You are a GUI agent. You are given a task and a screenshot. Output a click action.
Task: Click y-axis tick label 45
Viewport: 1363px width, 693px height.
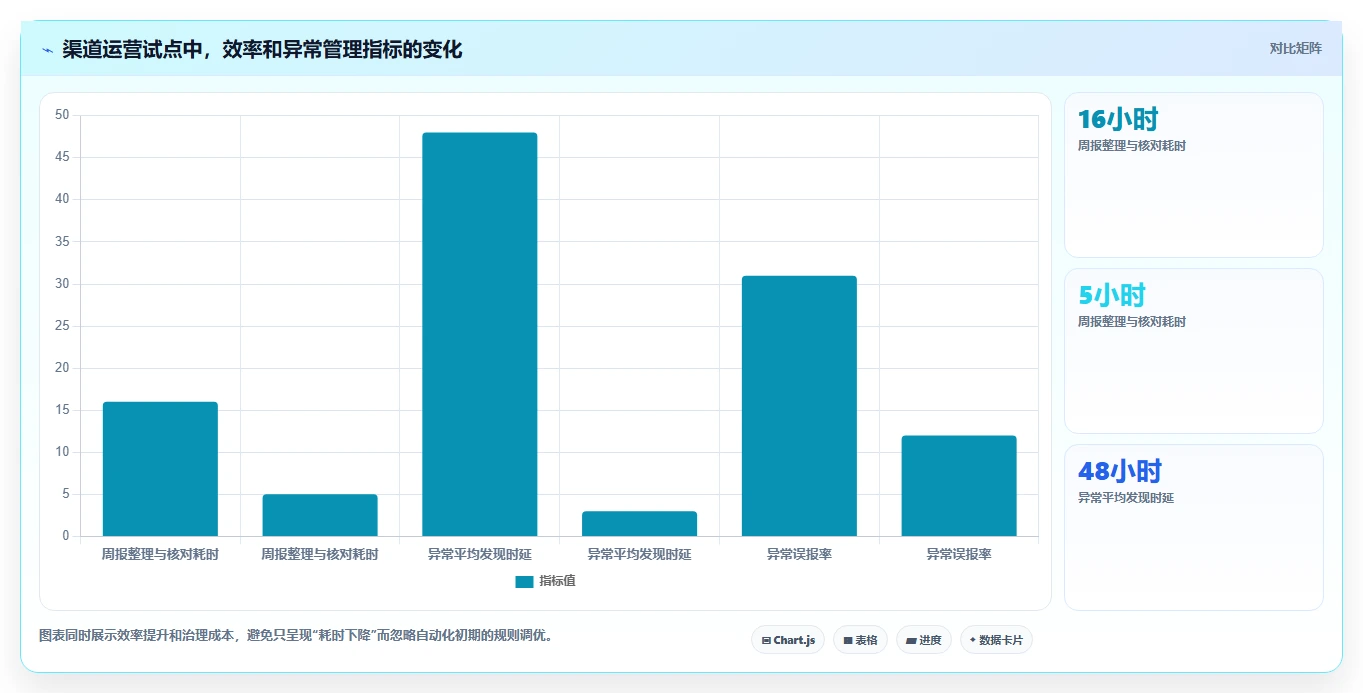coord(62,157)
